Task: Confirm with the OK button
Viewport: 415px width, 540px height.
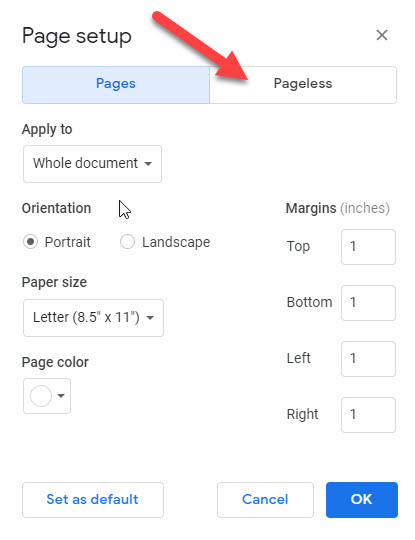Action: pyautogui.click(x=362, y=500)
